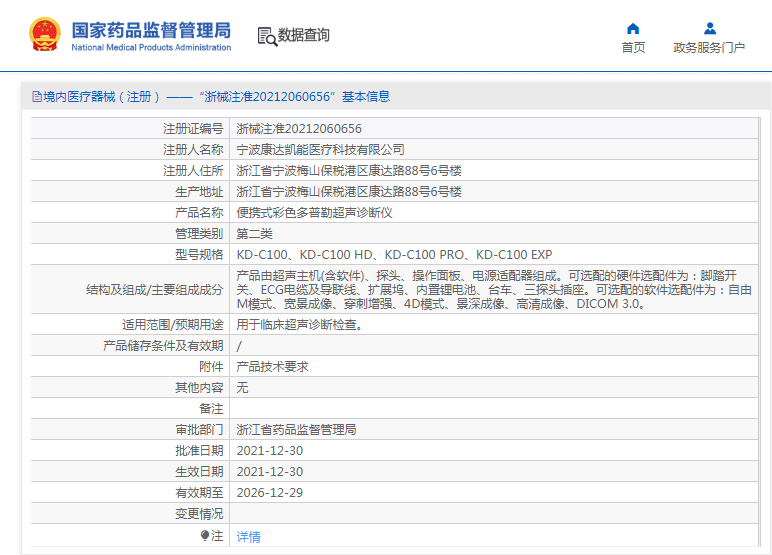772x555 pixels.
Task: Click the 管理类别 row label
Action: pyautogui.click(x=199, y=233)
